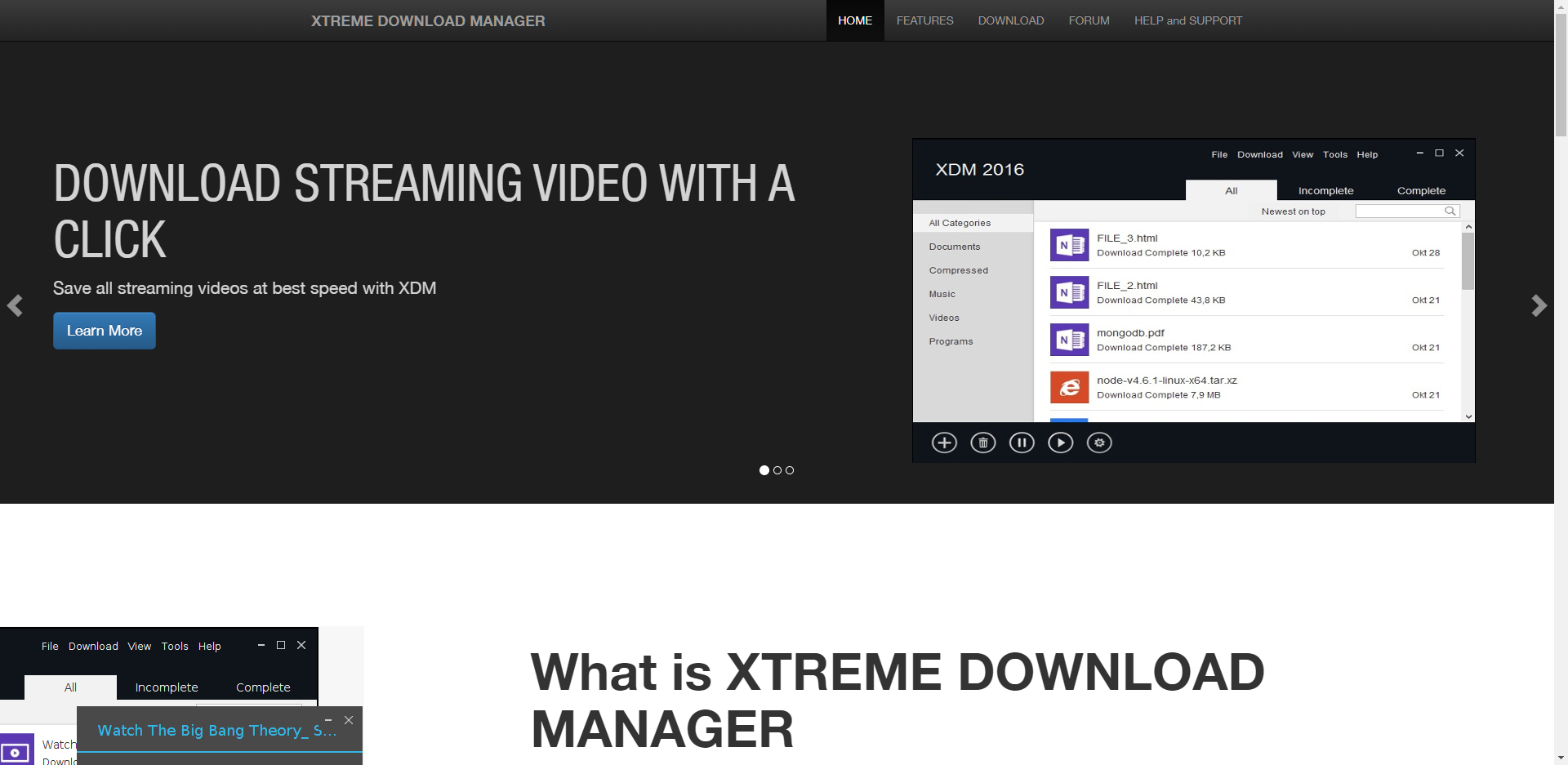The height and width of the screenshot is (765, 1568).
Task: Add a new download with the plus icon
Action: tap(944, 442)
